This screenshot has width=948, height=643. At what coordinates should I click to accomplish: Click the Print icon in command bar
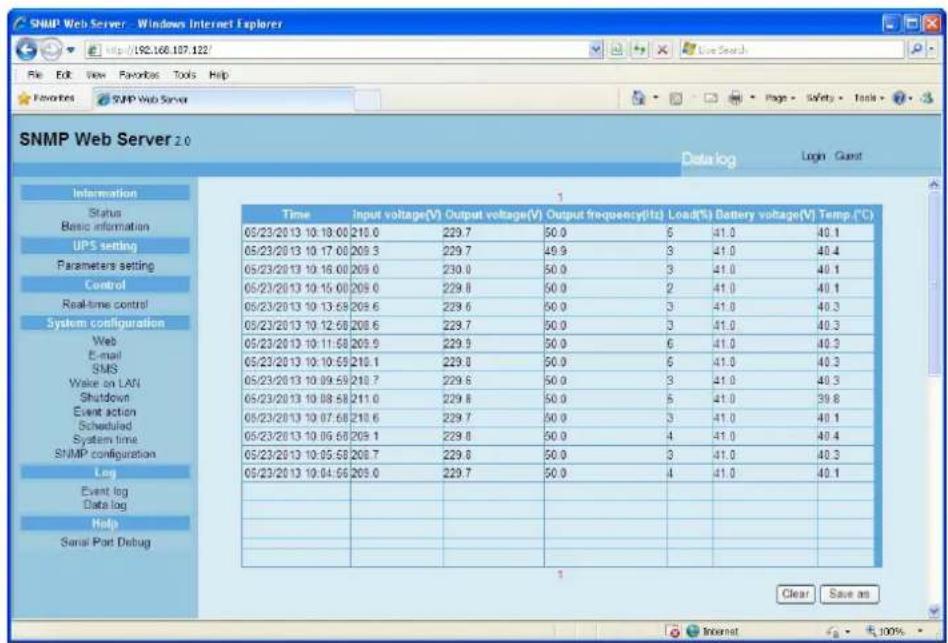pos(736,98)
